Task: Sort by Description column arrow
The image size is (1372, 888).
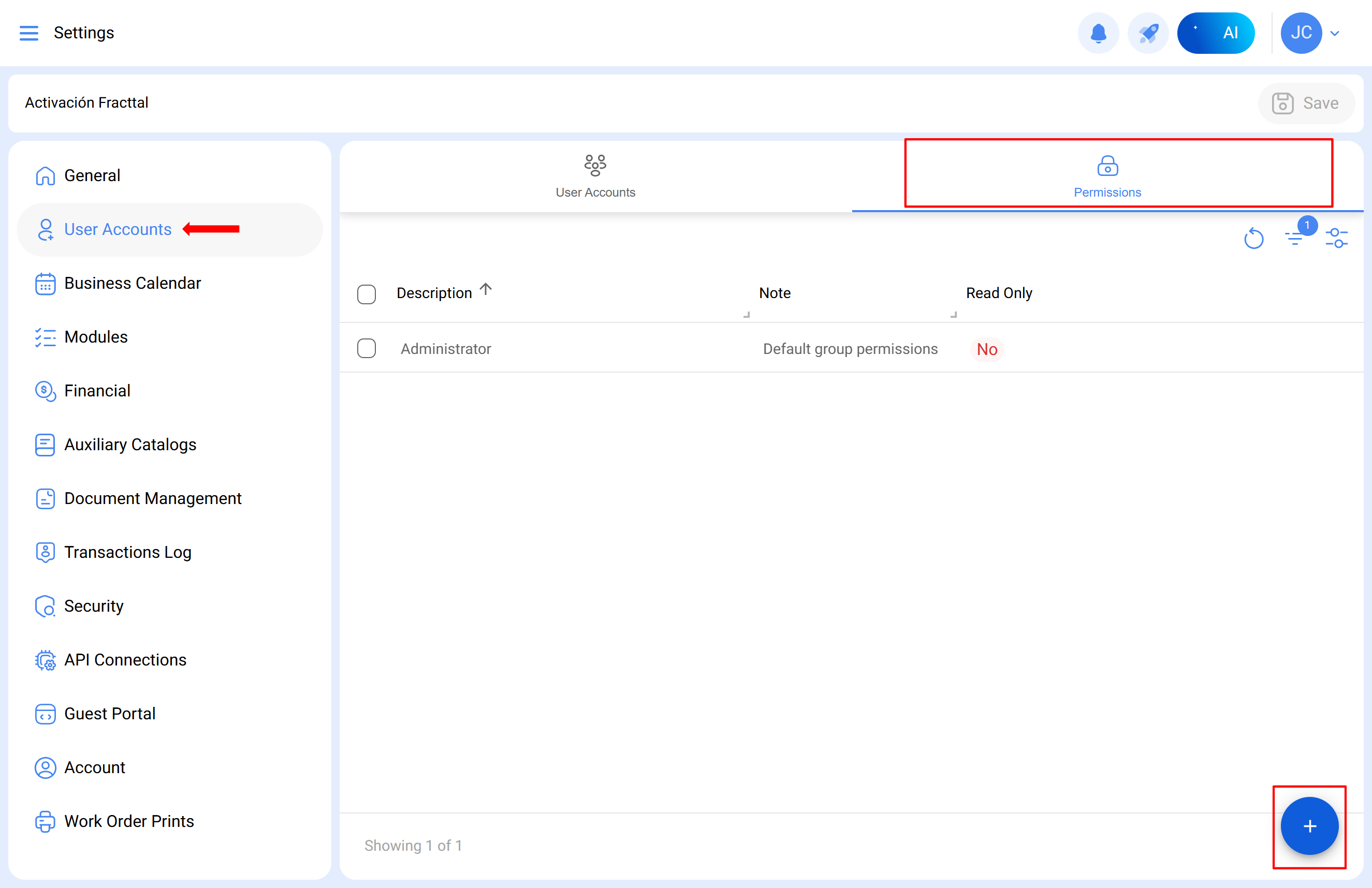Action: (x=486, y=289)
